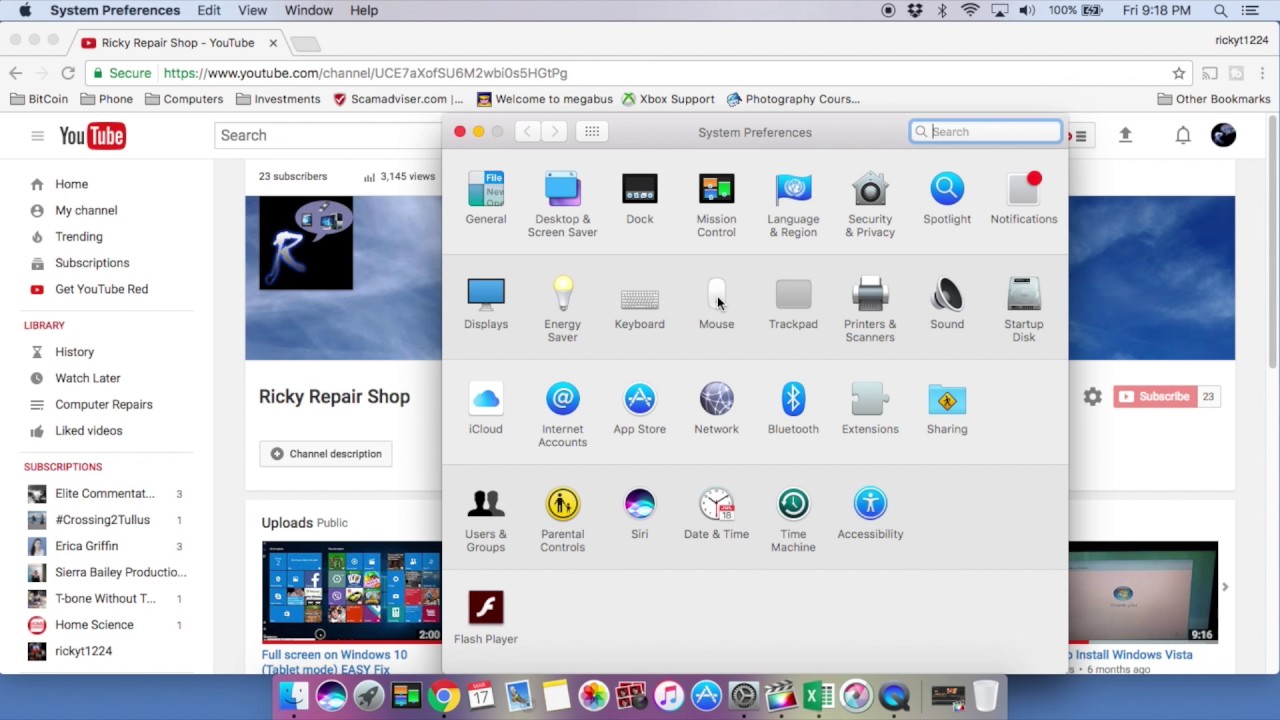
Task: Open Notifications preferences
Action: [x=1024, y=198]
